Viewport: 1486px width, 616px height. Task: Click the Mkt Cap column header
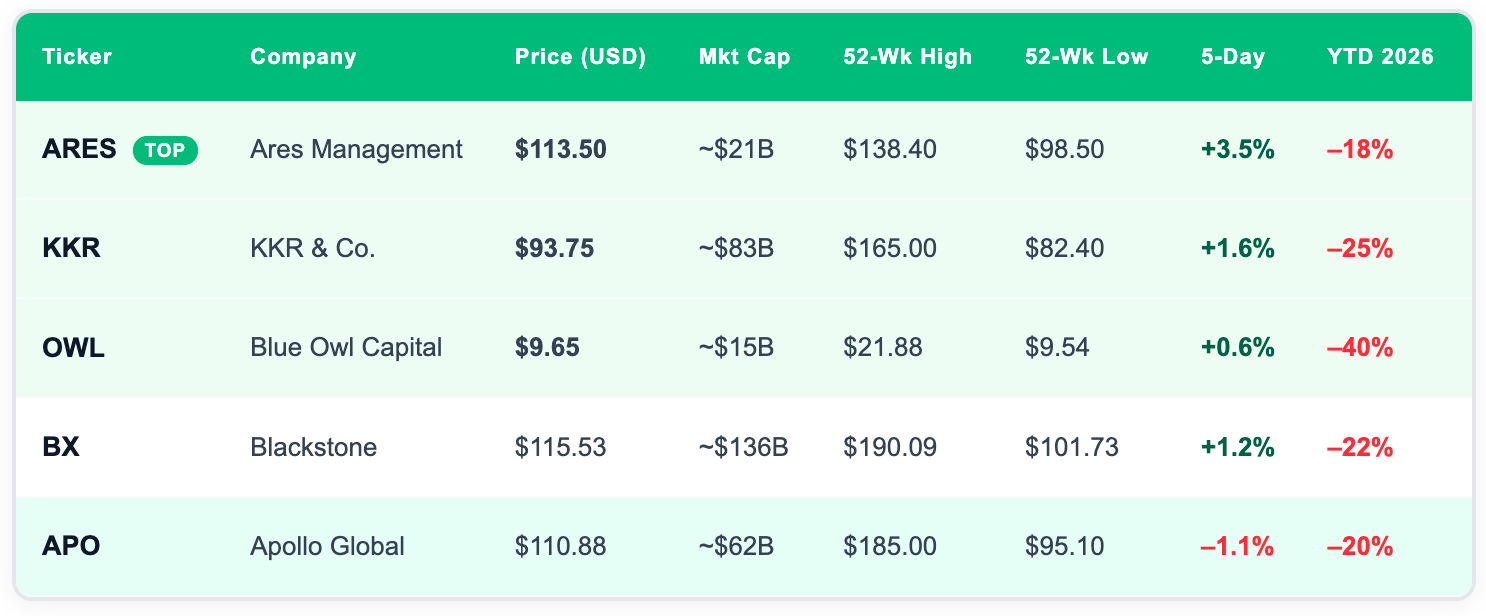[x=744, y=57]
